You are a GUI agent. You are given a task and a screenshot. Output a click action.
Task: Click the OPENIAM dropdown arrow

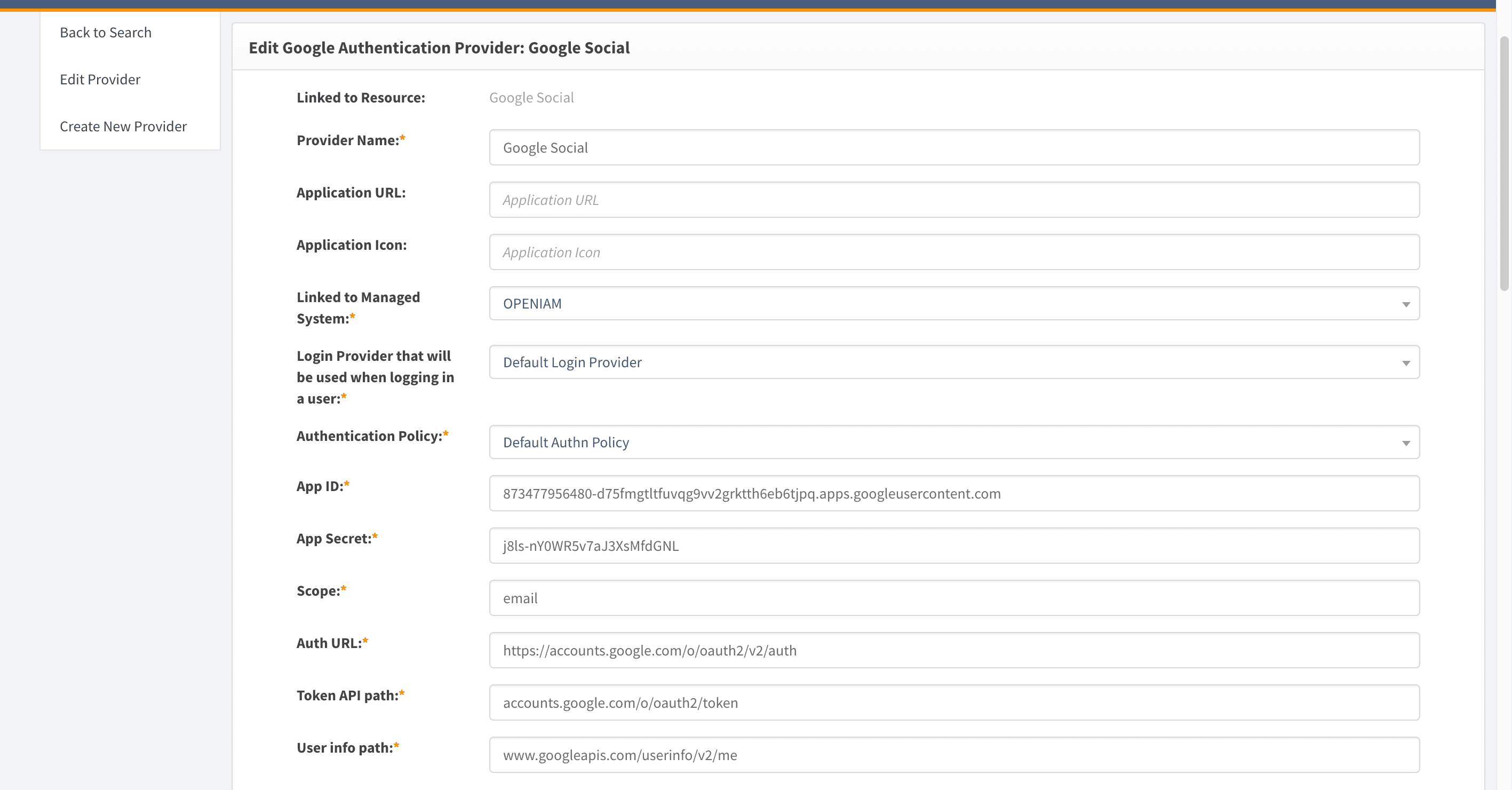[1405, 304]
